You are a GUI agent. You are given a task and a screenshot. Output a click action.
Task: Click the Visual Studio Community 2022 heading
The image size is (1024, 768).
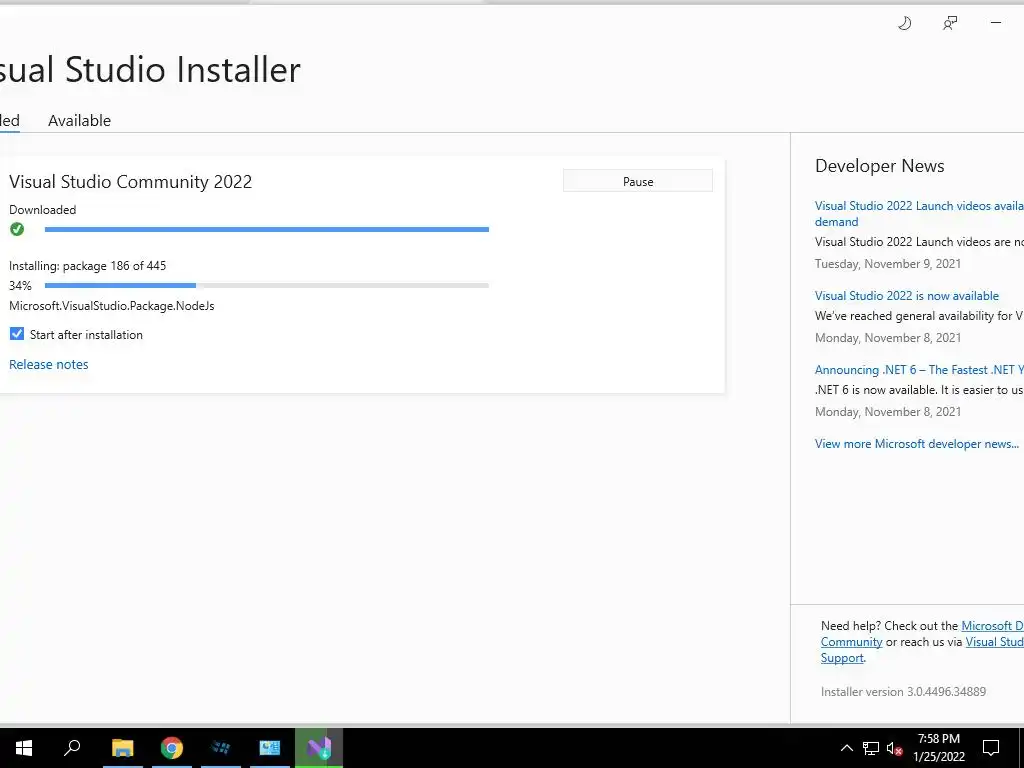(131, 182)
